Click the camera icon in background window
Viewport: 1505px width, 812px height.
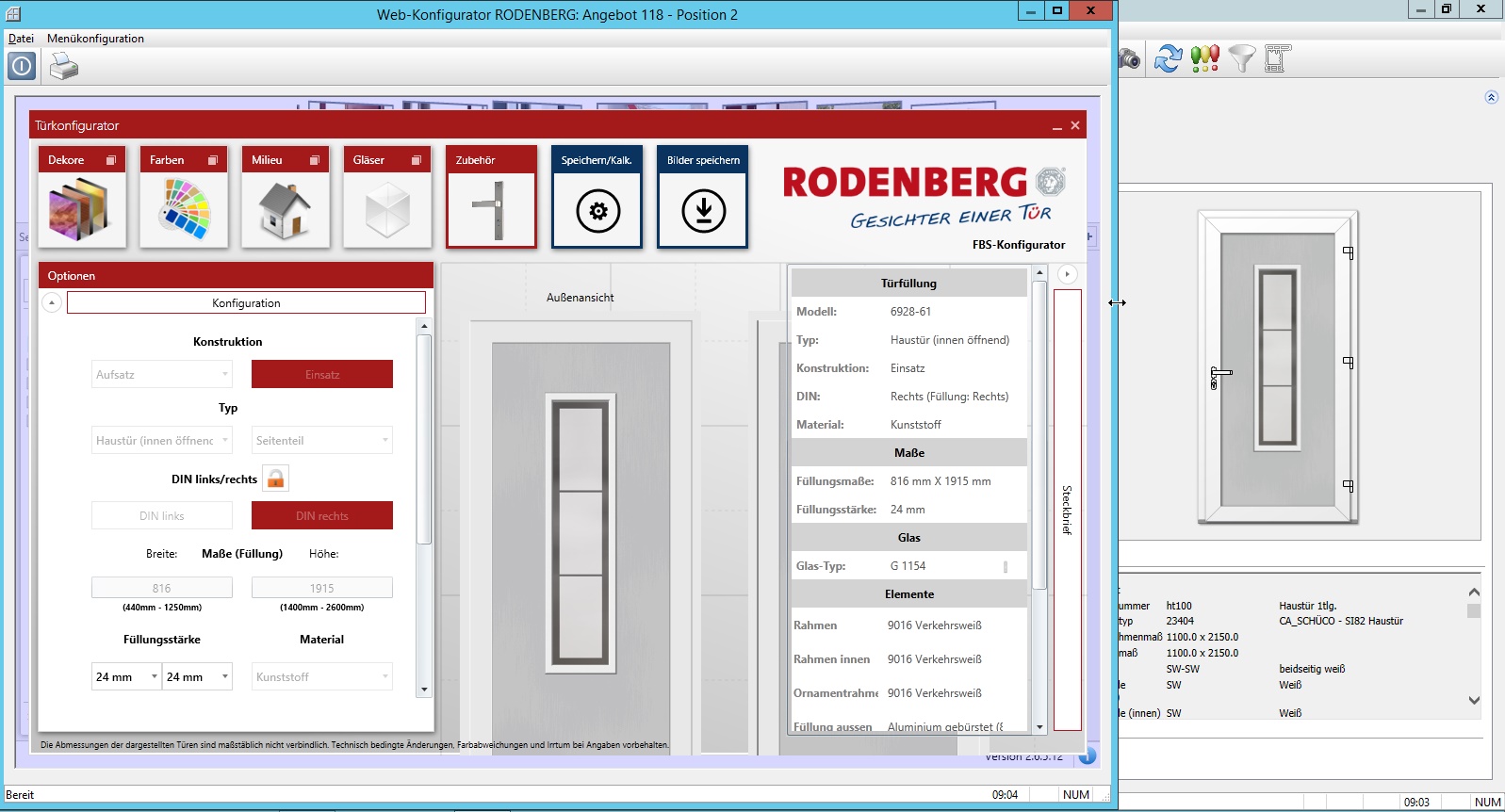1129,59
